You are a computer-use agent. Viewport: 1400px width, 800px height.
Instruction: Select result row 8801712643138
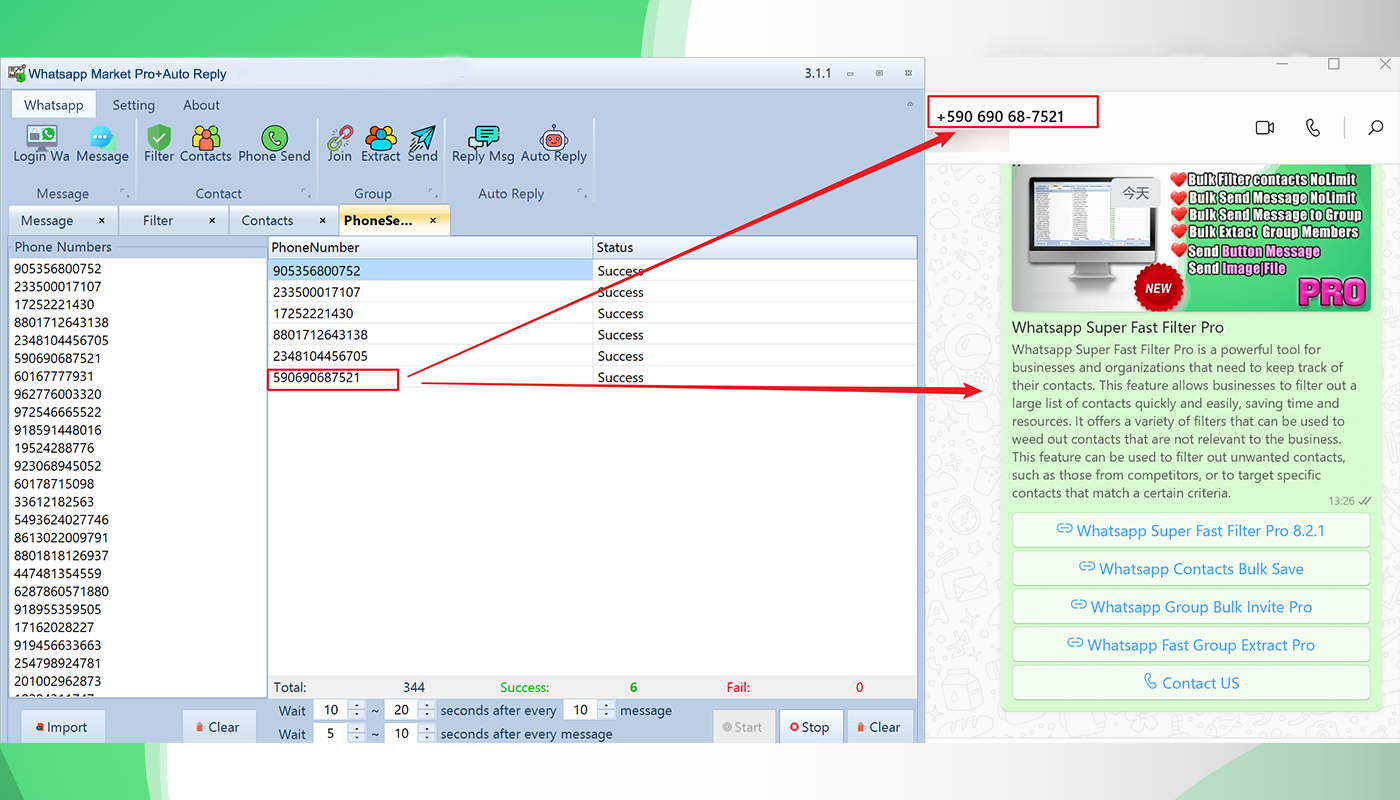click(592, 335)
